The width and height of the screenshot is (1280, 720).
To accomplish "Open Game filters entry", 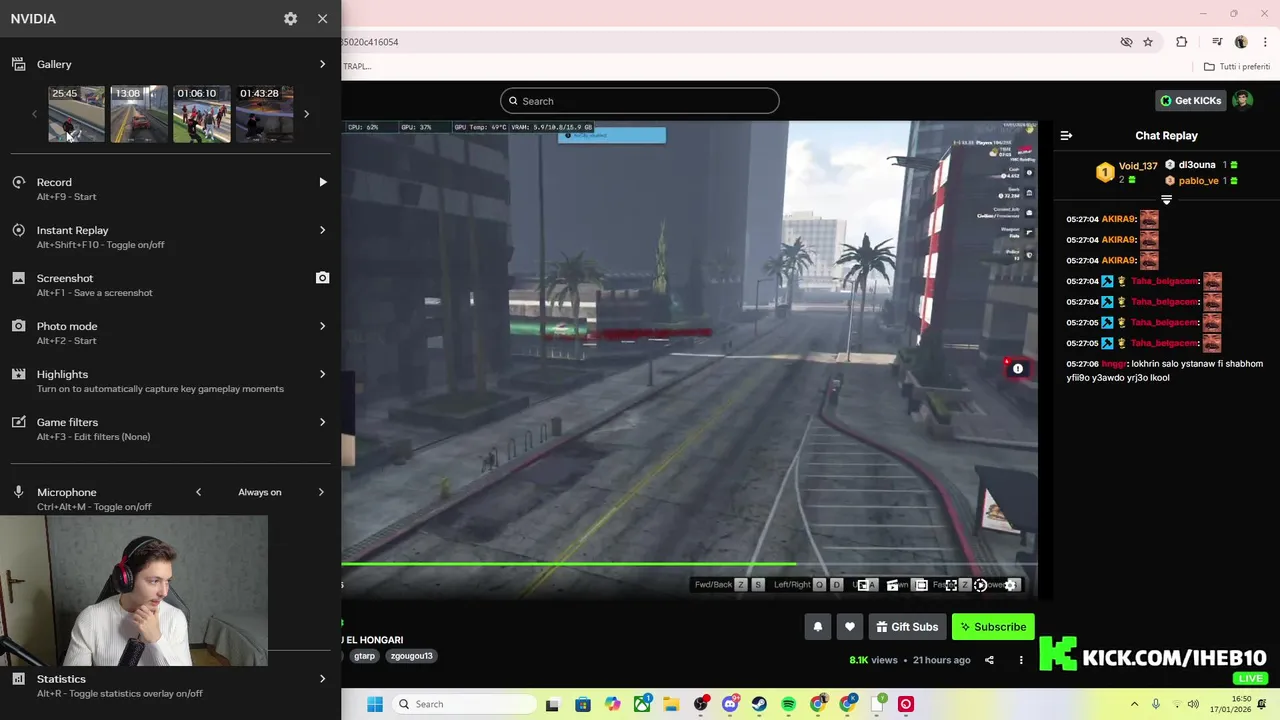I will click(170, 429).
